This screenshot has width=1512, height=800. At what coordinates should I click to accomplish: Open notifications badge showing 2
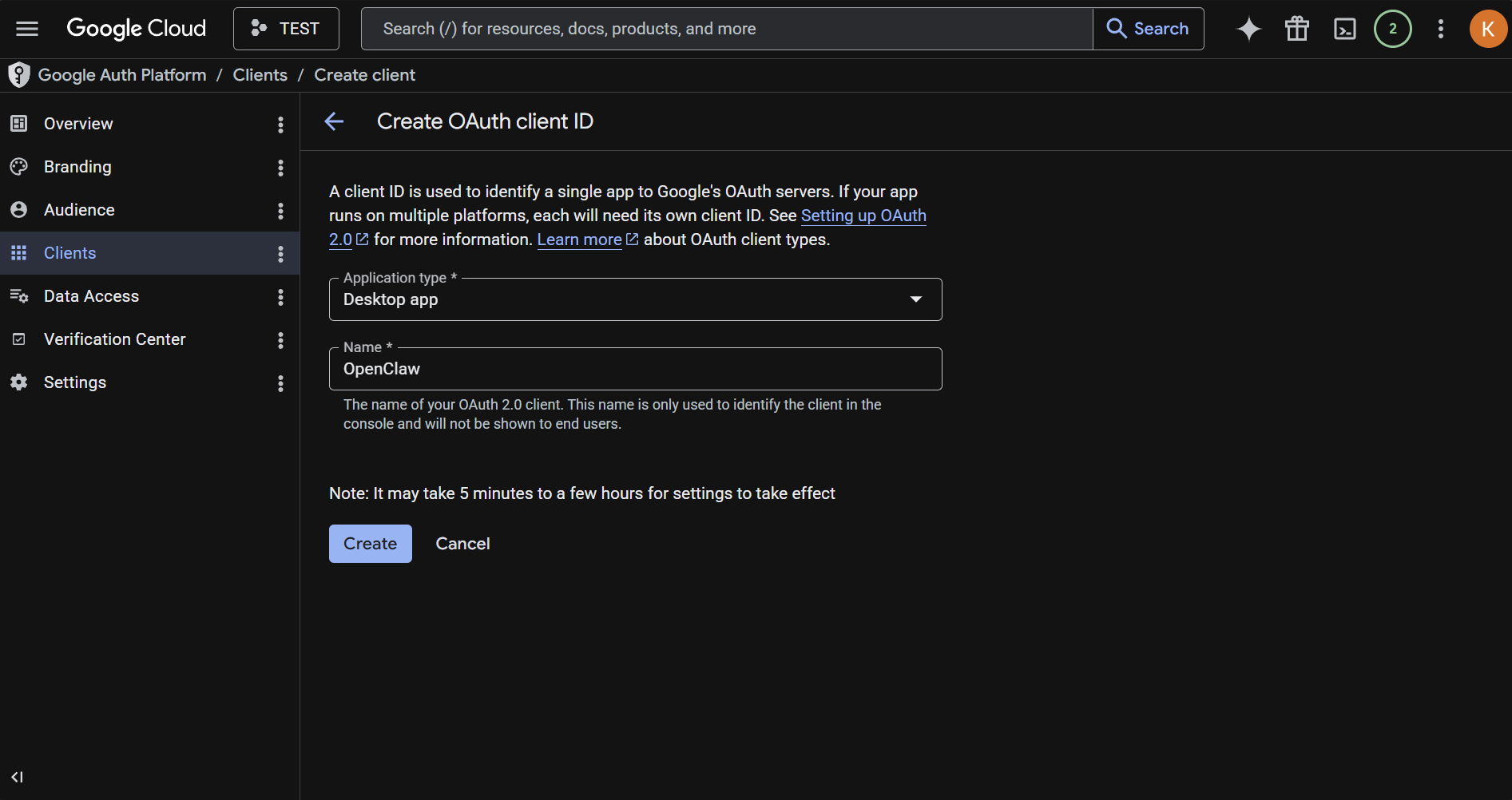coord(1393,29)
